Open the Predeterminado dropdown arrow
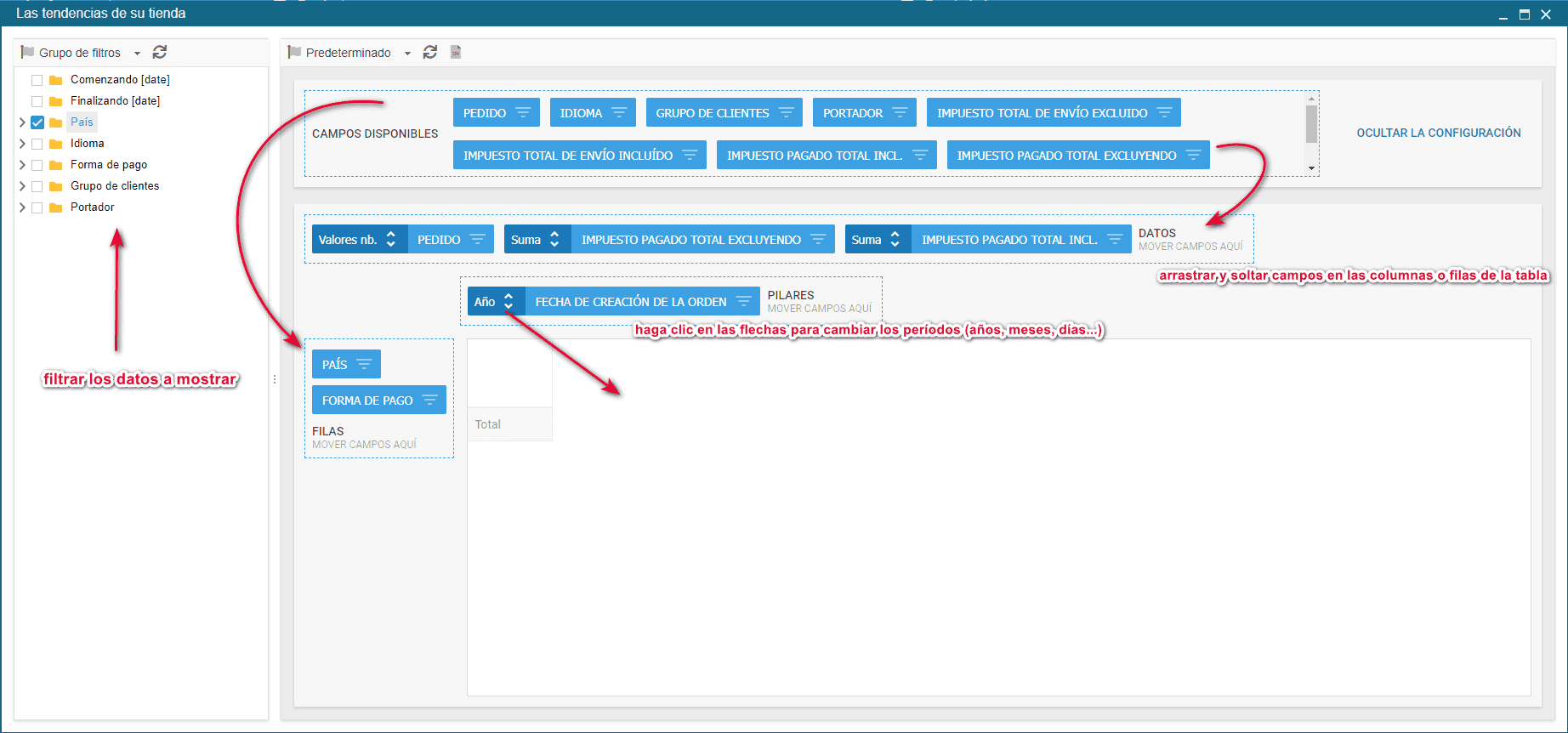Screen dimensions: 1568x733 [x=407, y=54]
